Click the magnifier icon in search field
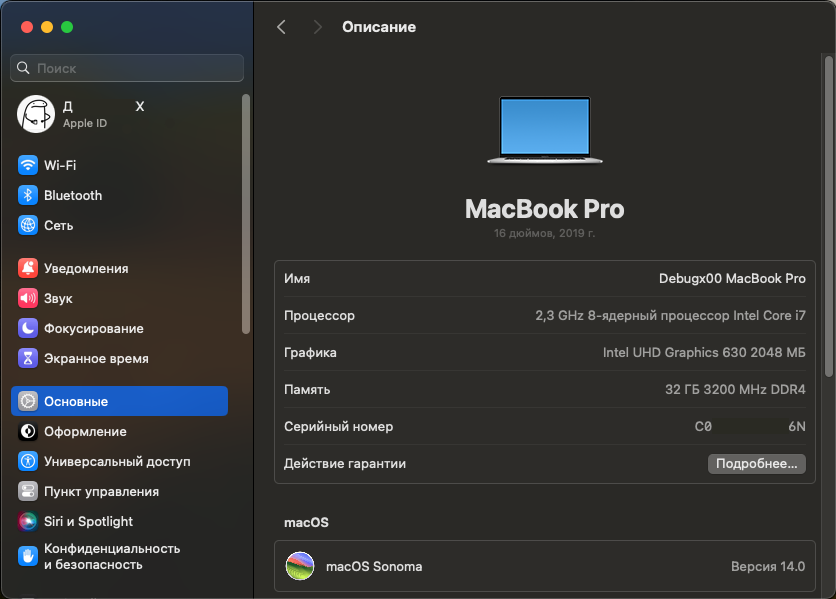836x599 pixels. point(23,68)
